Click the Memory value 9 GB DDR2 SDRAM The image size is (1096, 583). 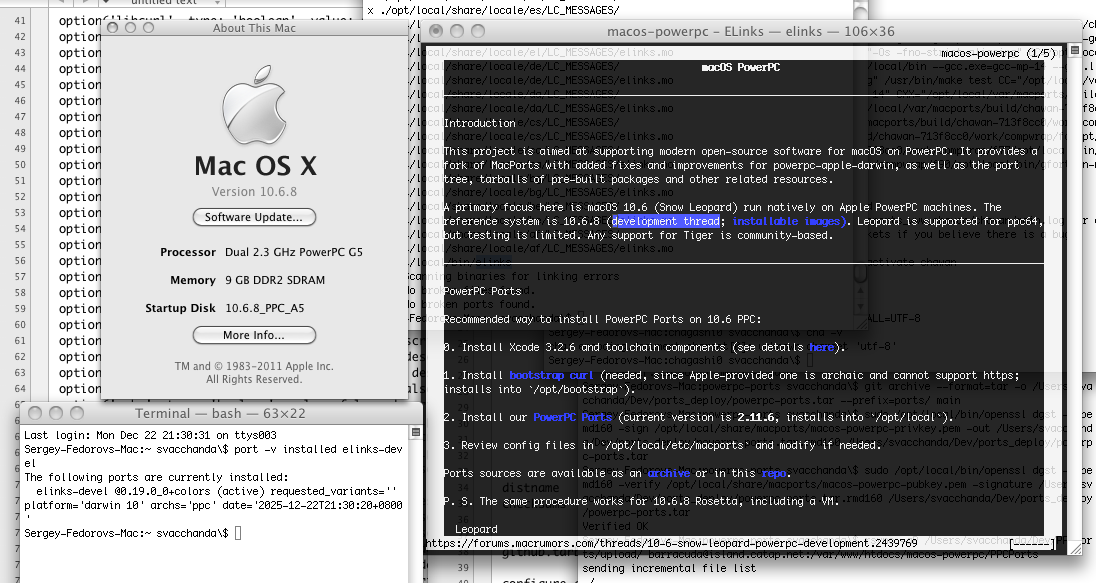[x=275, y=280]
